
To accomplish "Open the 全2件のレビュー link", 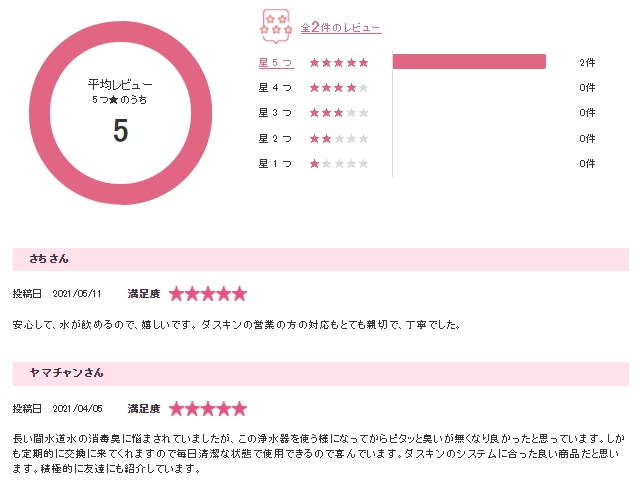I will coord(340,28).
